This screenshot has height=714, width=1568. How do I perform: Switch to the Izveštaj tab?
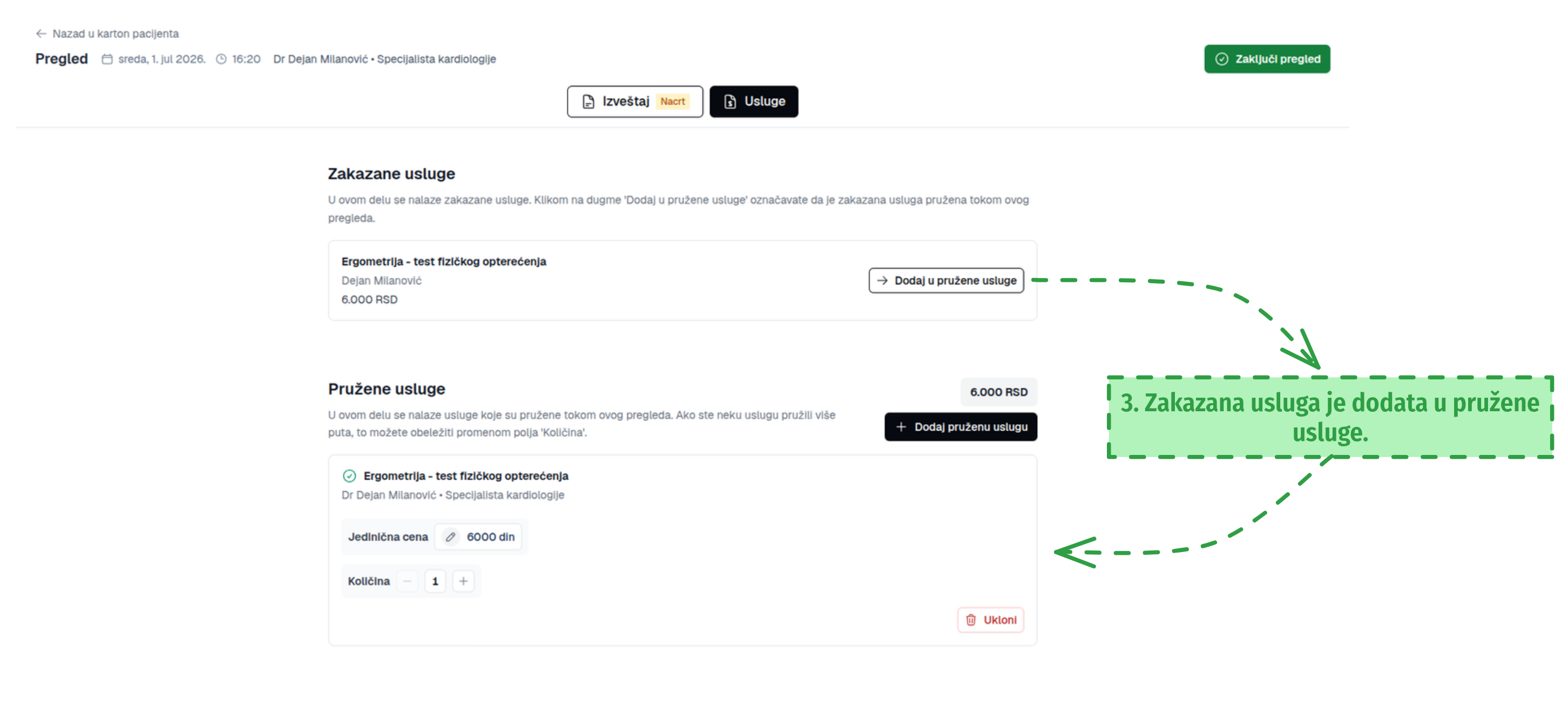(635, 101)
